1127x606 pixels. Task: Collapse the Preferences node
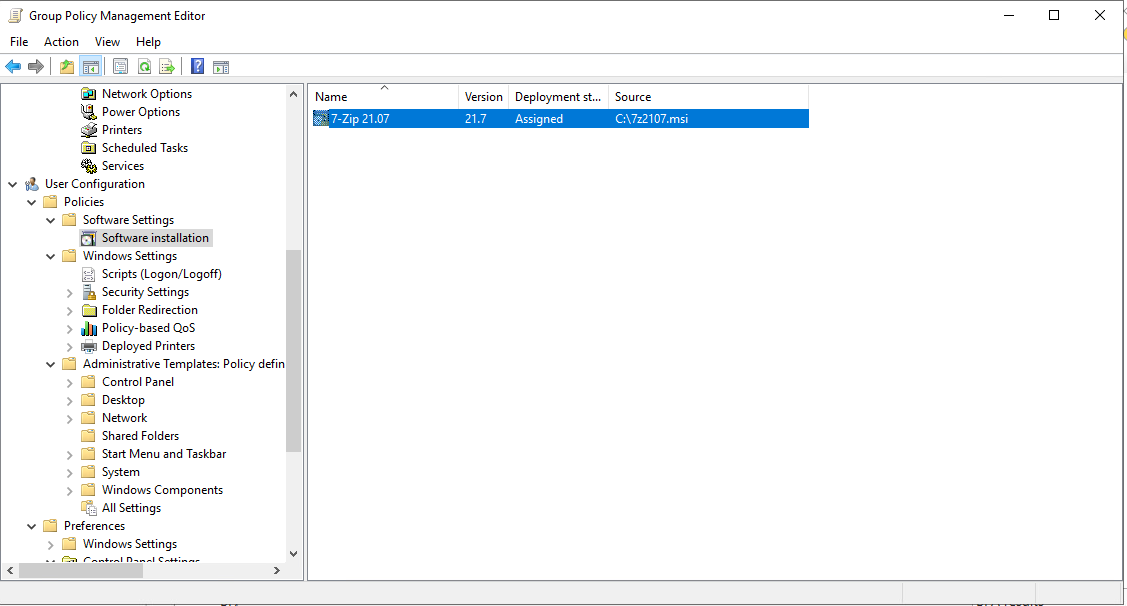[x=32, y=526]
